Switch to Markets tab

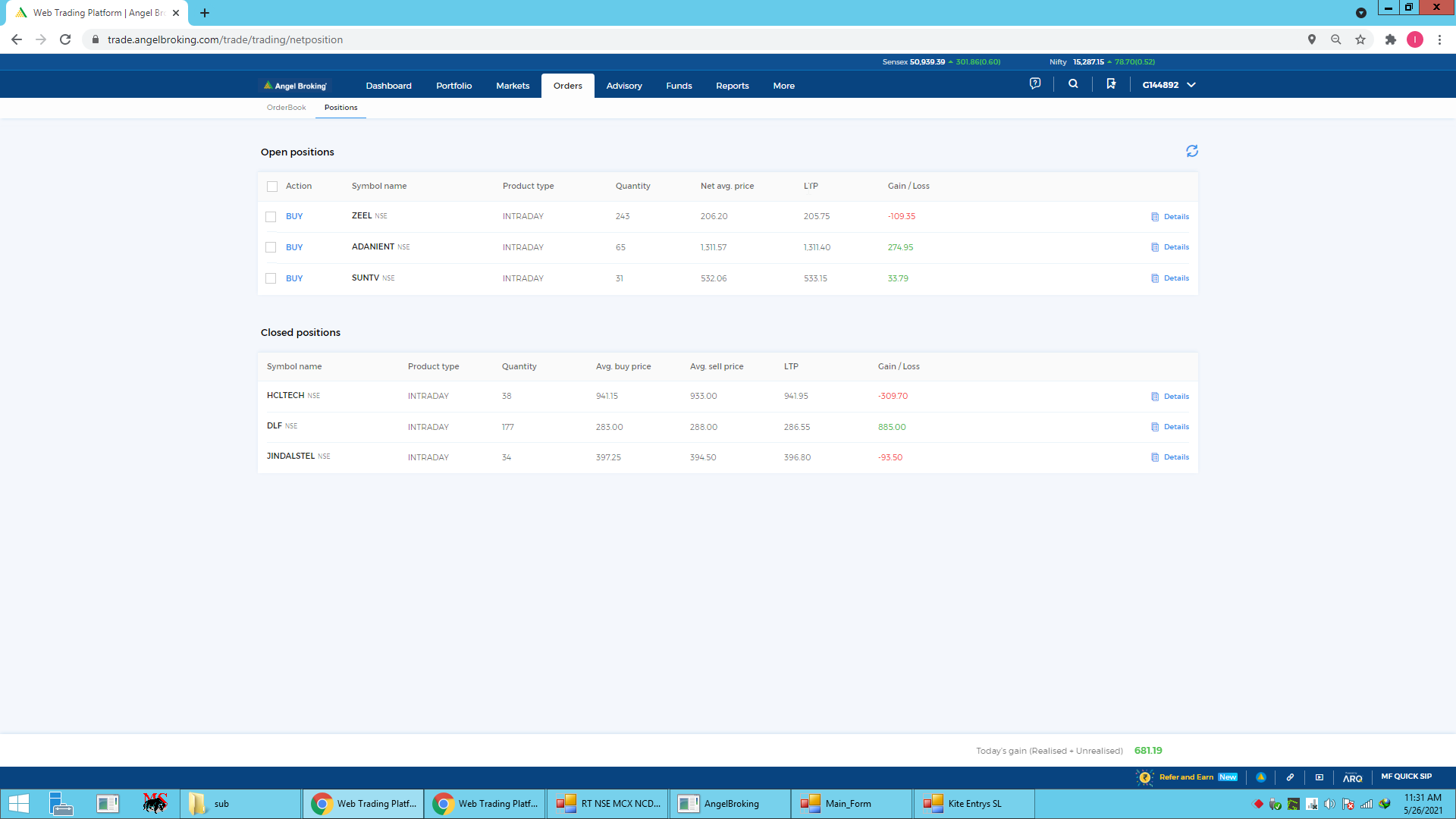[513, 86]
